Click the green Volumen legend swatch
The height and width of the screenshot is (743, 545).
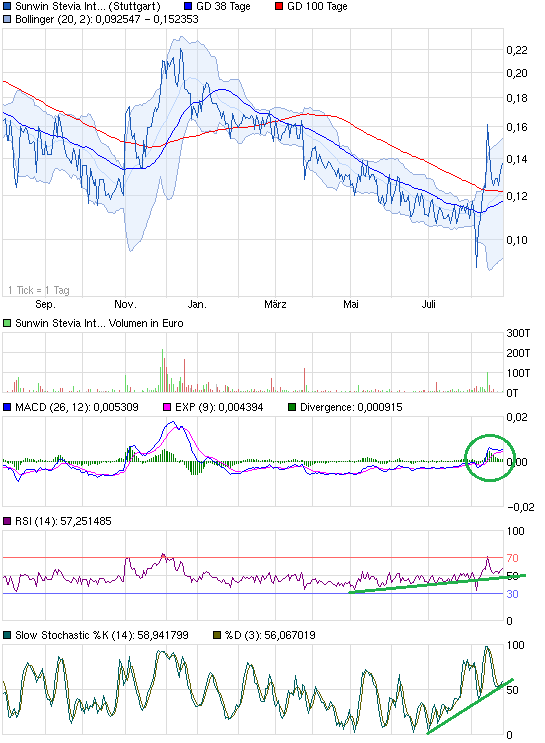(7, 323)
